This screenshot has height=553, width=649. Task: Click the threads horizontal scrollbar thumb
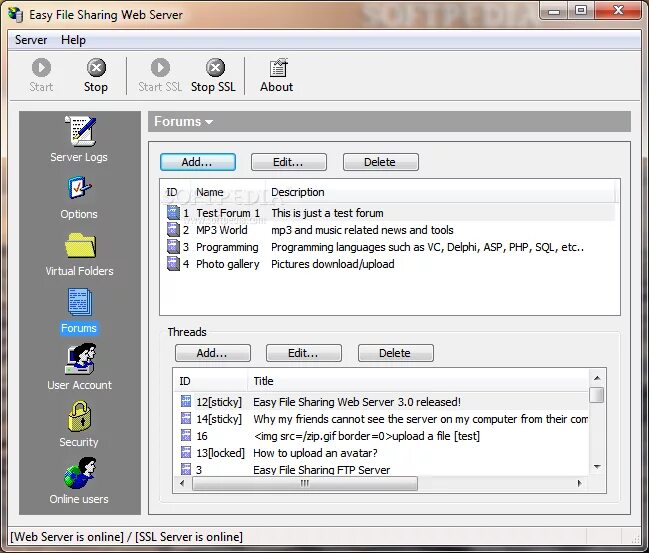tap(305, 483)
